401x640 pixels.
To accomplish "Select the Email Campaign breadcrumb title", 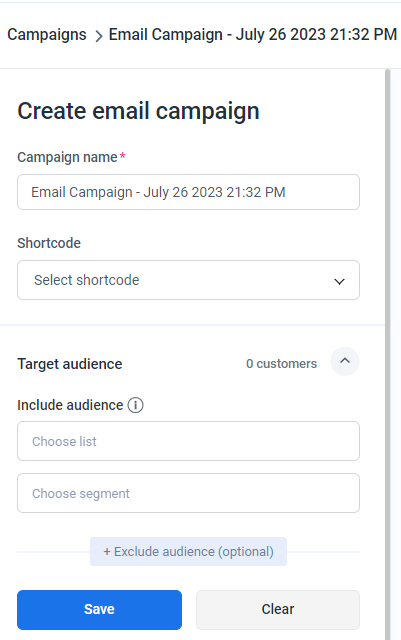I will pos(253,35).
